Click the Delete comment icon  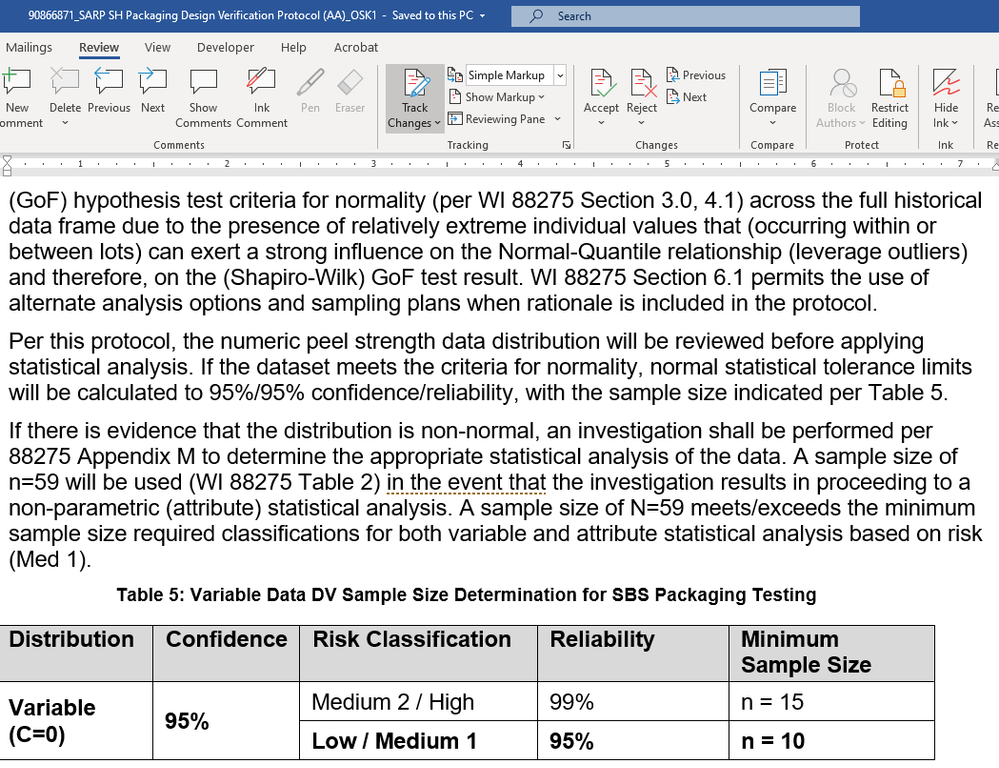(64, 82)
